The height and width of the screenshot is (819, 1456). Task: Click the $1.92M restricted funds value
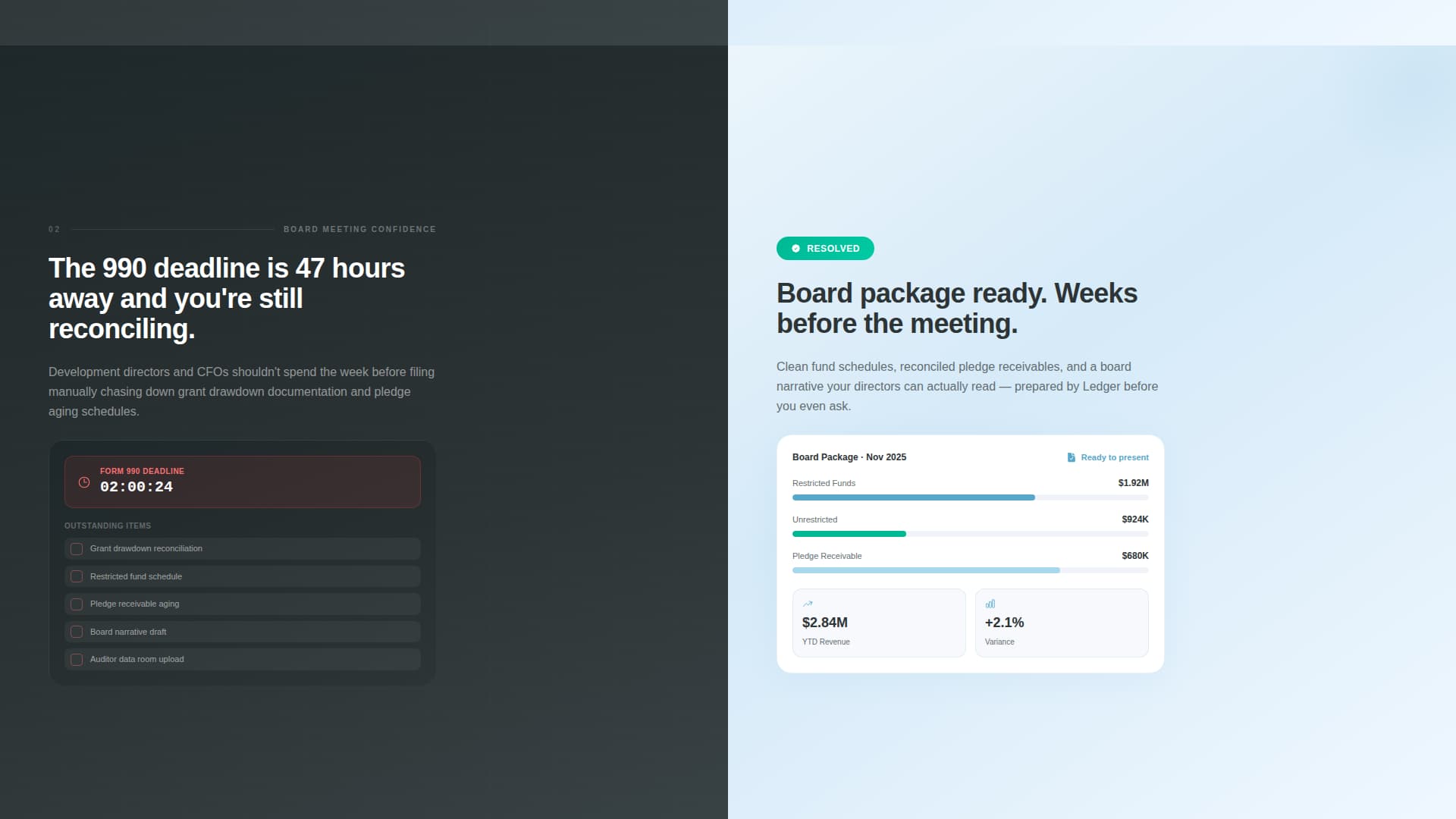click(x=1134, y=483)
